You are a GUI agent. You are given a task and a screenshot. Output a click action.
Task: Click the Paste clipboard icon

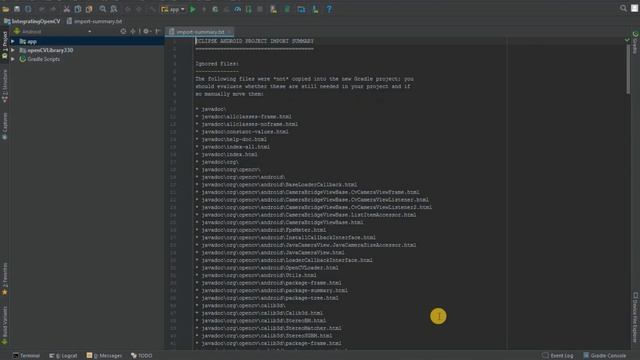click(x=89, y=9)
